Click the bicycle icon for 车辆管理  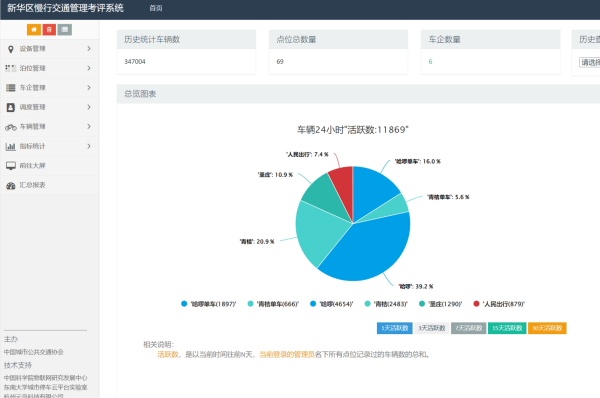11,127
